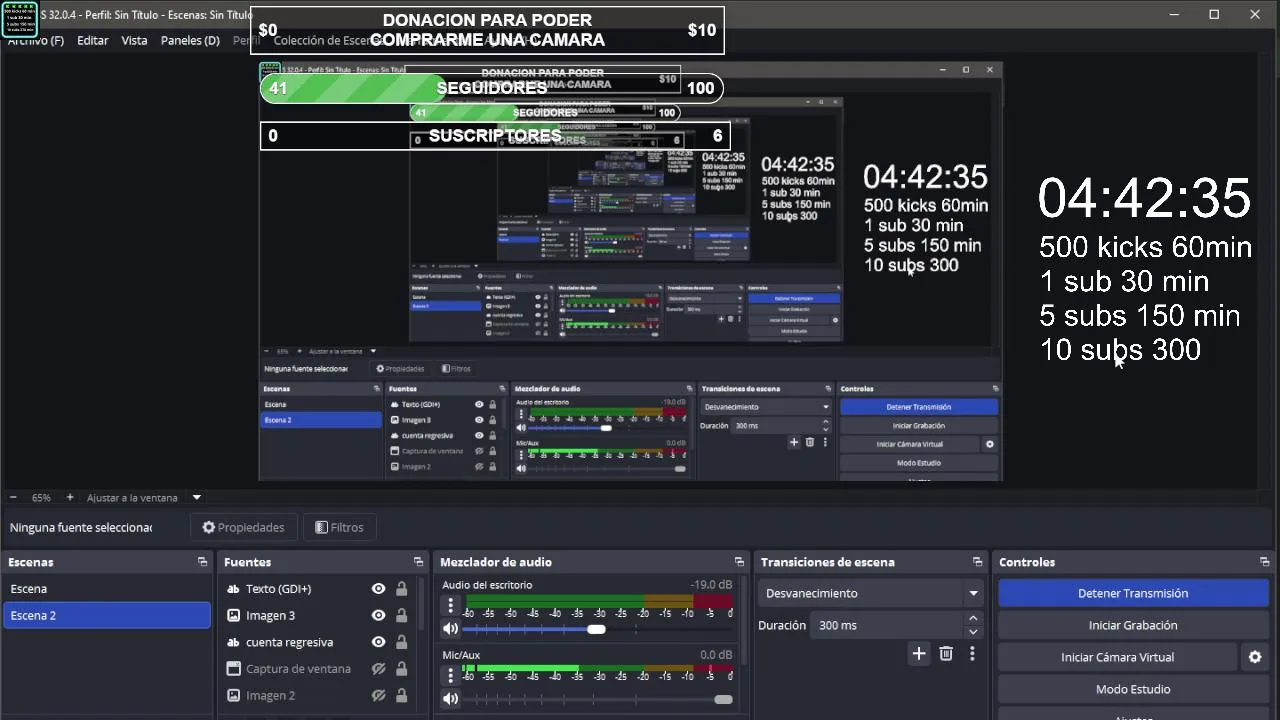Undock the Transiciones de escena panel
The height and width of the screenshot is (720, 1280).
[977, 562]
